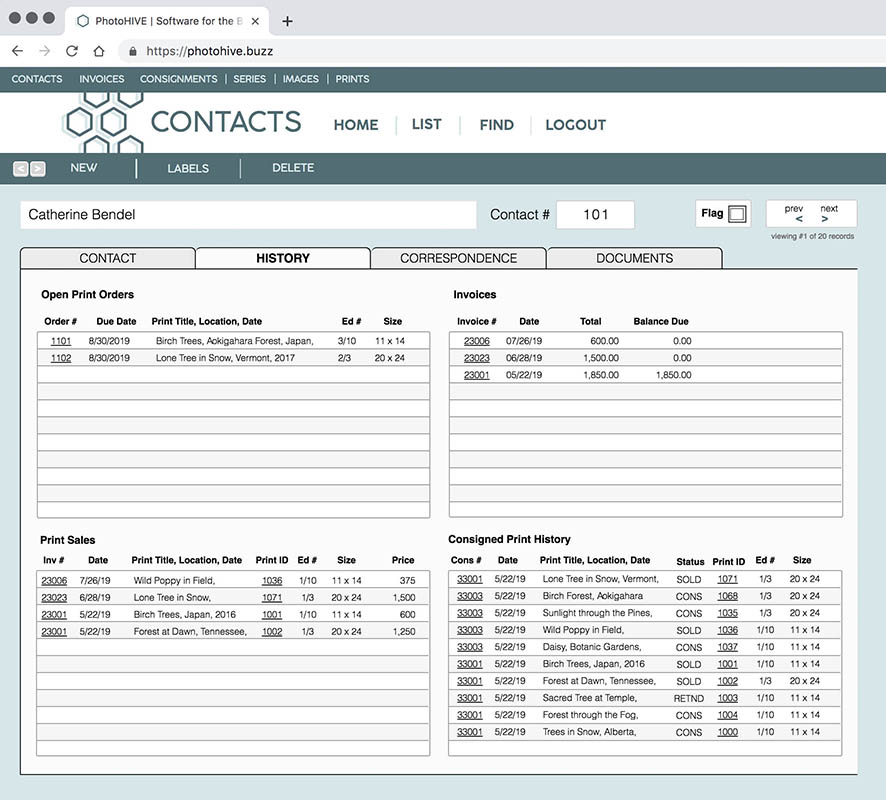
Task: Toggle the Flag checkbox
Action: [x=737, y=214]
